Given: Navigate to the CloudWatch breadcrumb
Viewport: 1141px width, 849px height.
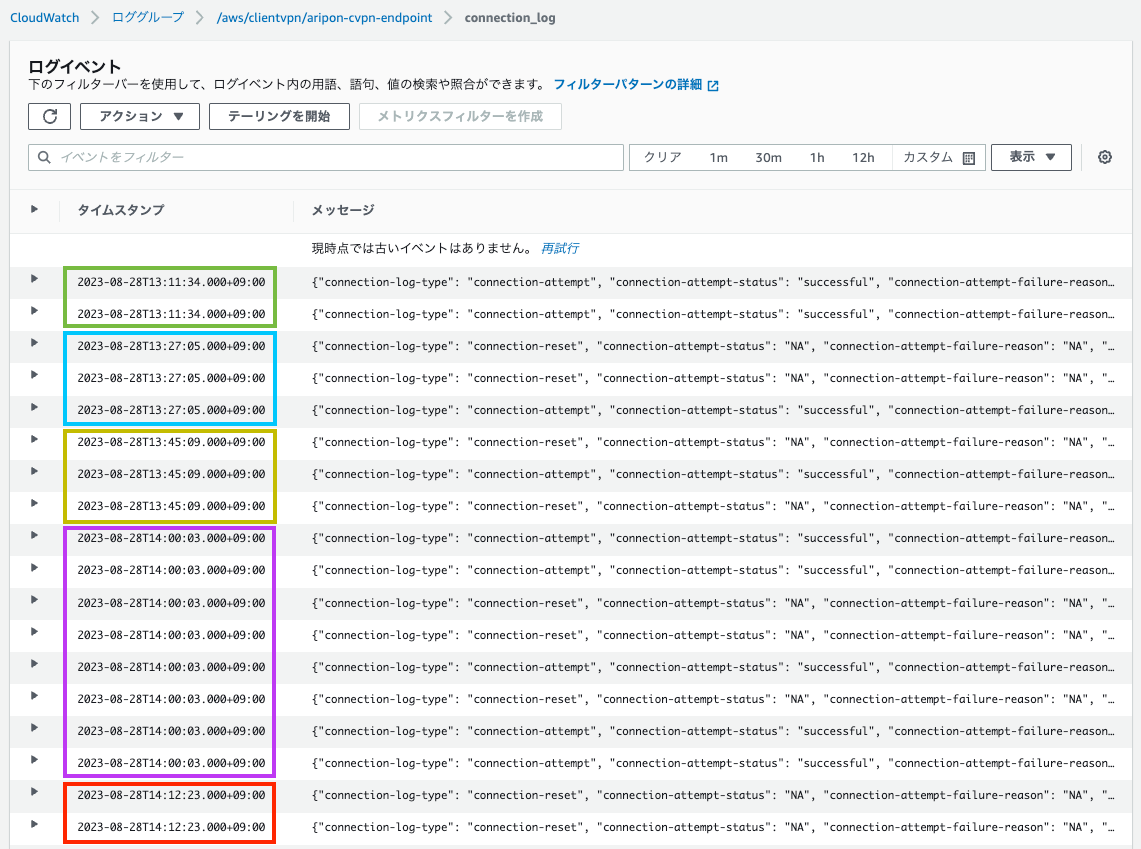Looking at the screenshot, I should 44,17.
